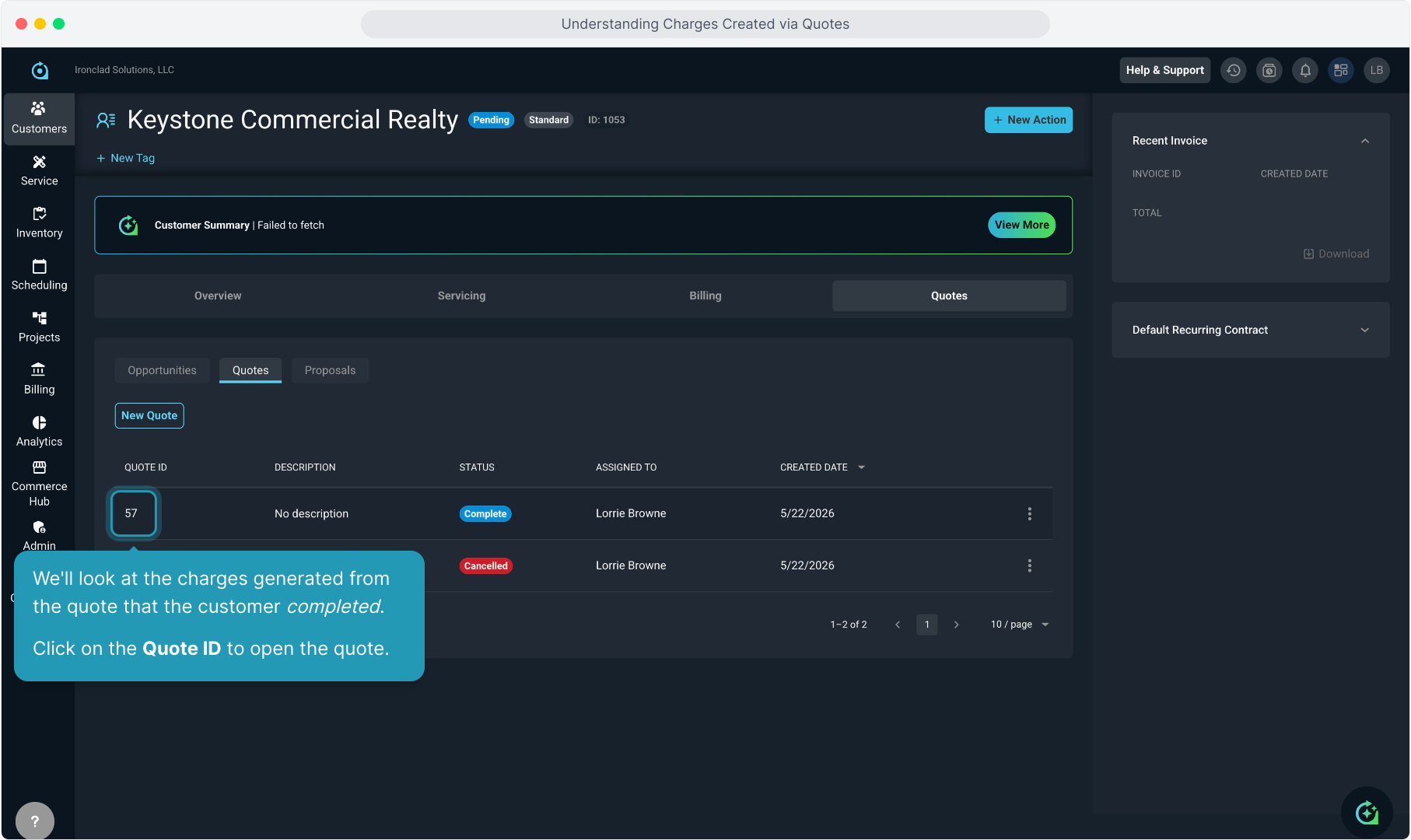Click the Assigned To column header
Viewport: 1411px width, 840px height.
pos(626,467)
